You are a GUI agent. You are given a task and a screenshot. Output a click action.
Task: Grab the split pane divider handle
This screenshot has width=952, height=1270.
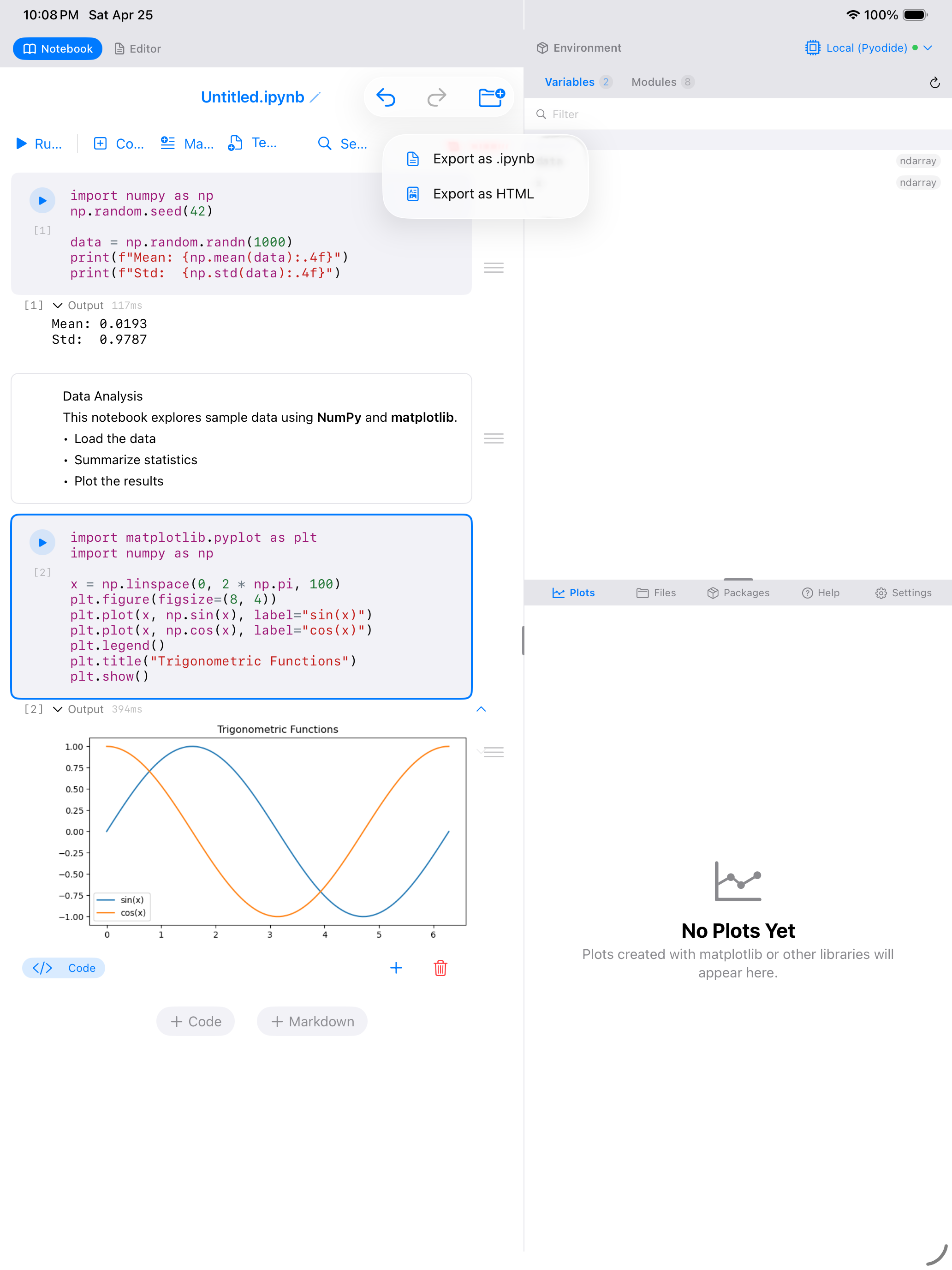(524, 640)
